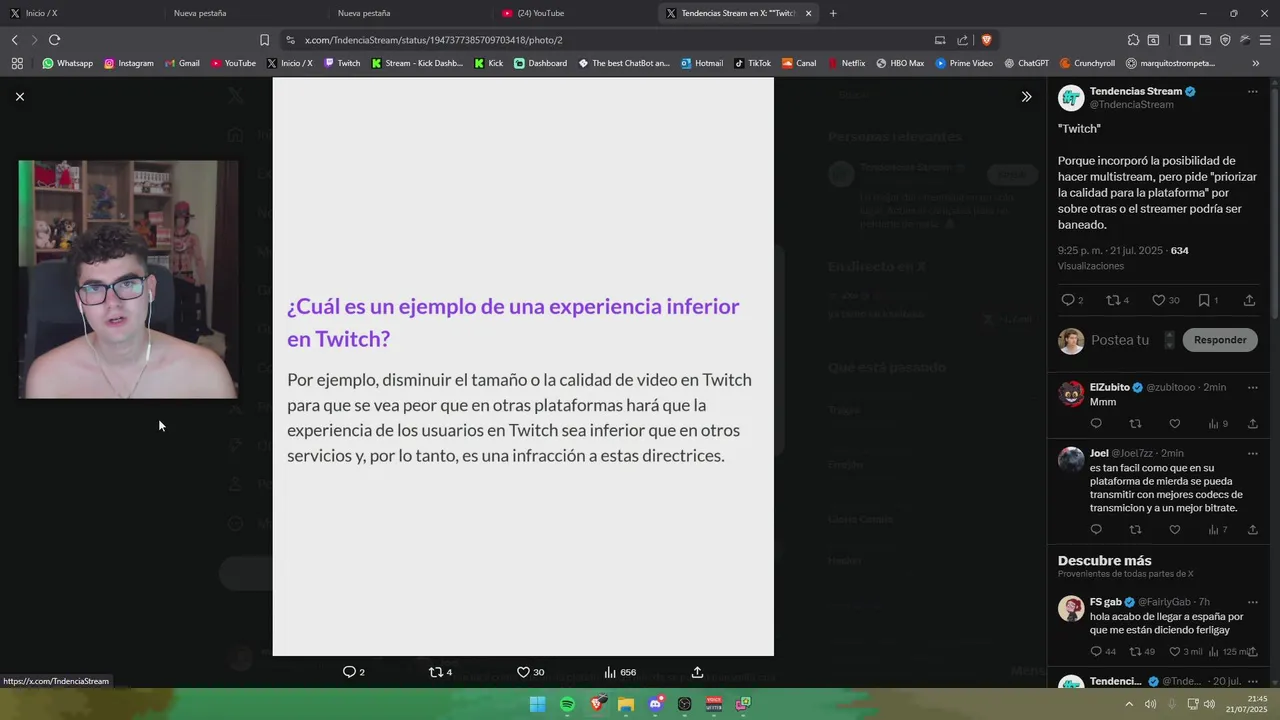This screenshot has height=720, width=1280.
Task: Switch to the '(24) YouTube' tab
Action: [x=540, y=13]
